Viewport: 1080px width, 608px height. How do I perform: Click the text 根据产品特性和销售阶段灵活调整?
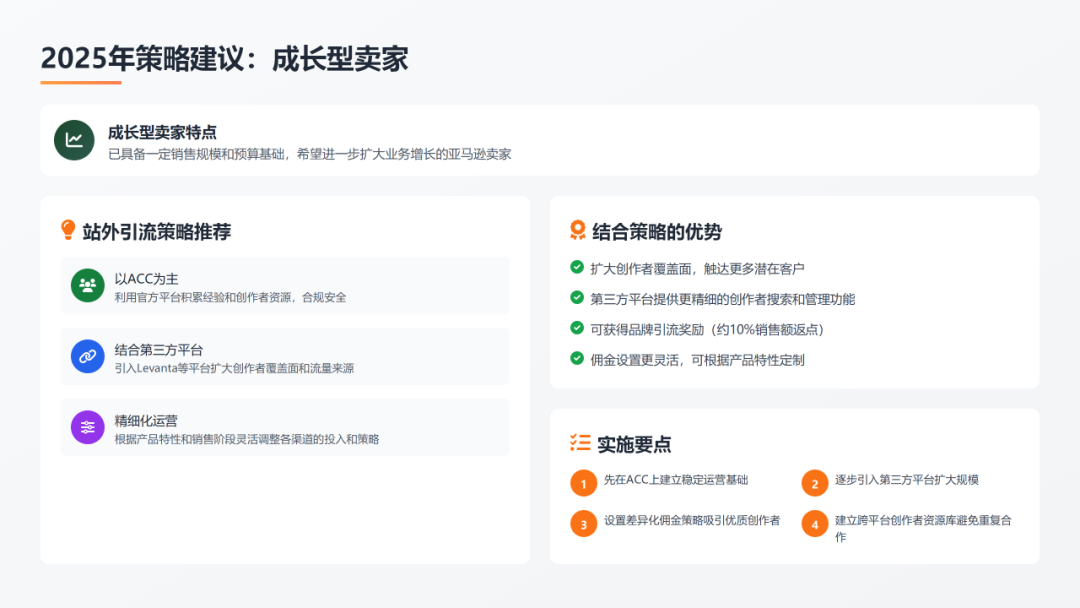tap(247, 439)
